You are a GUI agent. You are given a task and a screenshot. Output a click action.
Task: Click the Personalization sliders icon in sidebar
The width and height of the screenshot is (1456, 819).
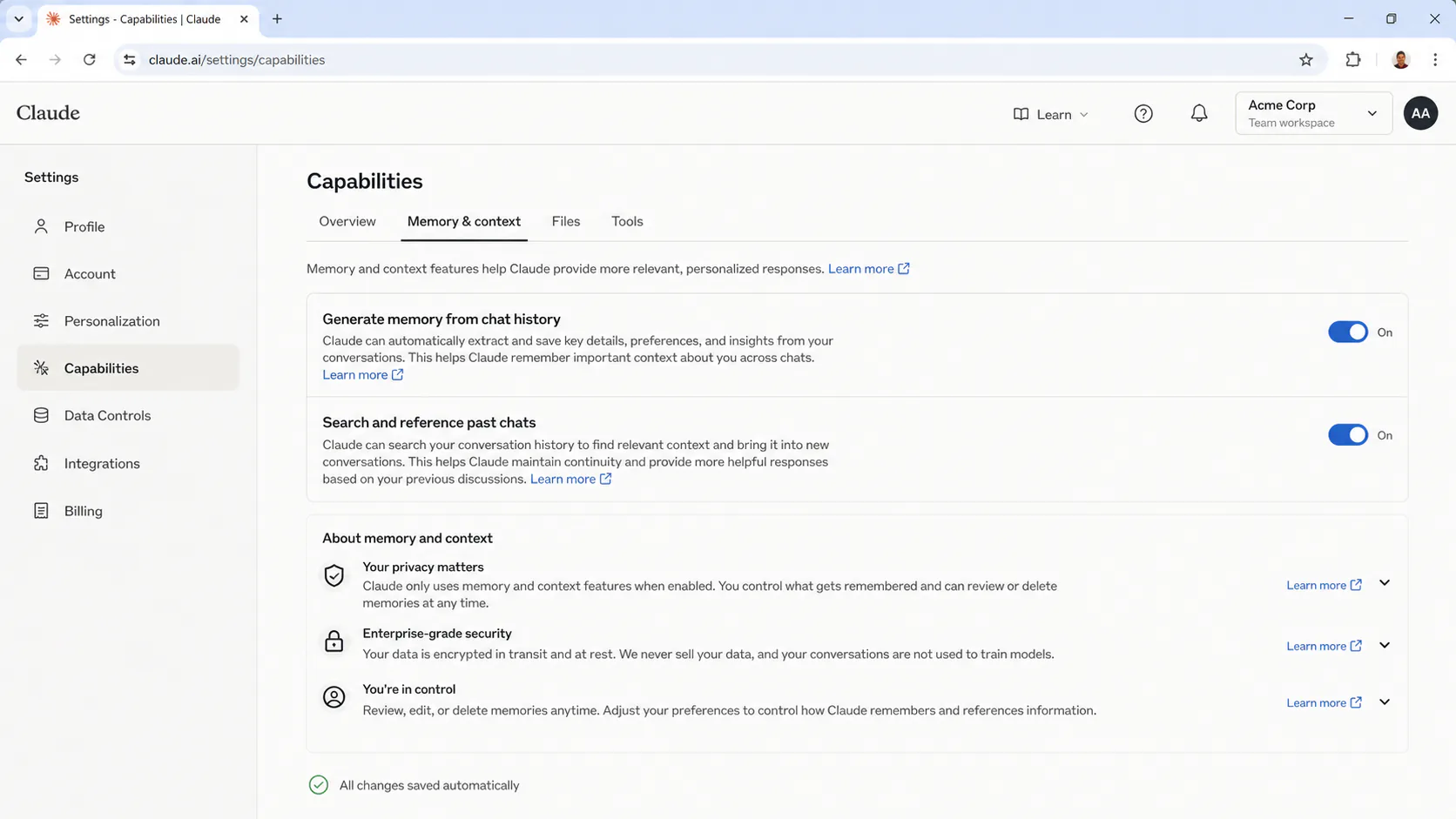click(x=41, y=321)
